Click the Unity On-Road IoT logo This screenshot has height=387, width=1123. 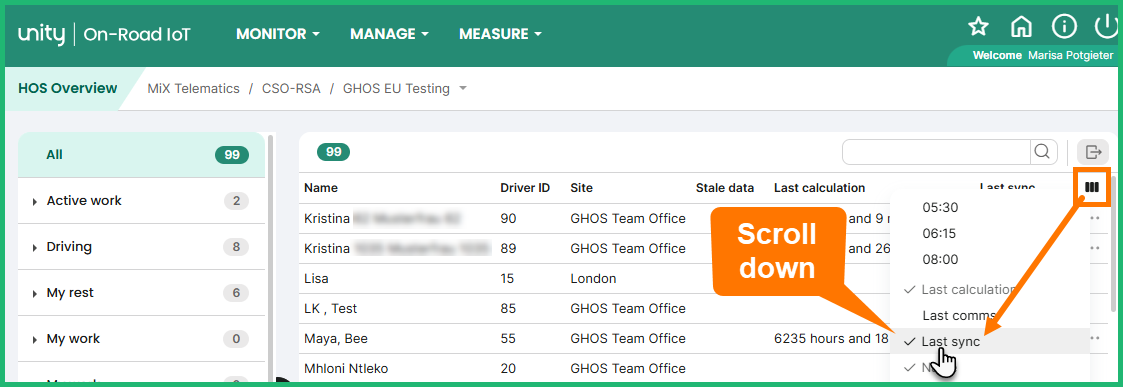click(x=105, y=34)
